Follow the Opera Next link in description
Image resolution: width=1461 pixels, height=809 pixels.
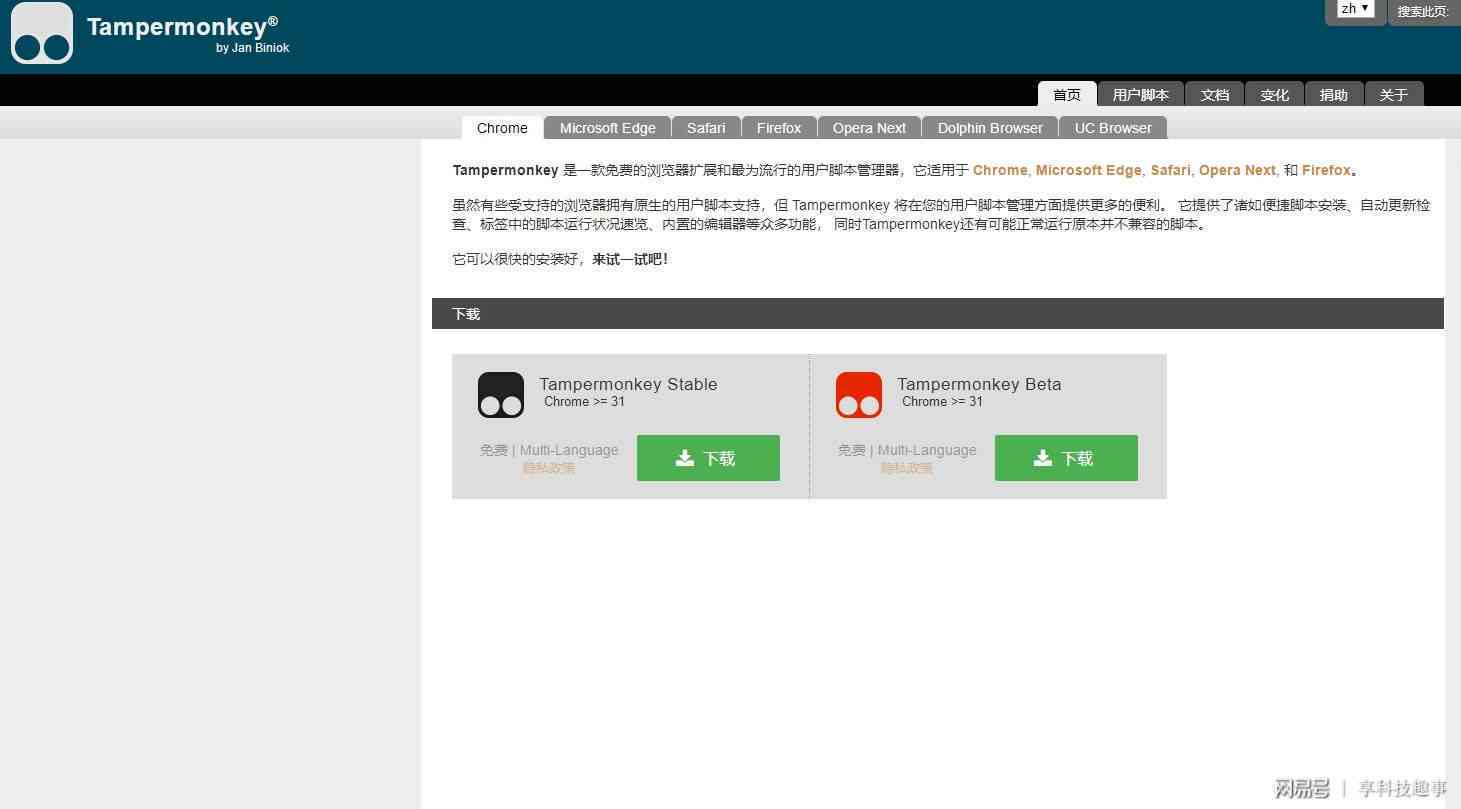pos(1238,170)
